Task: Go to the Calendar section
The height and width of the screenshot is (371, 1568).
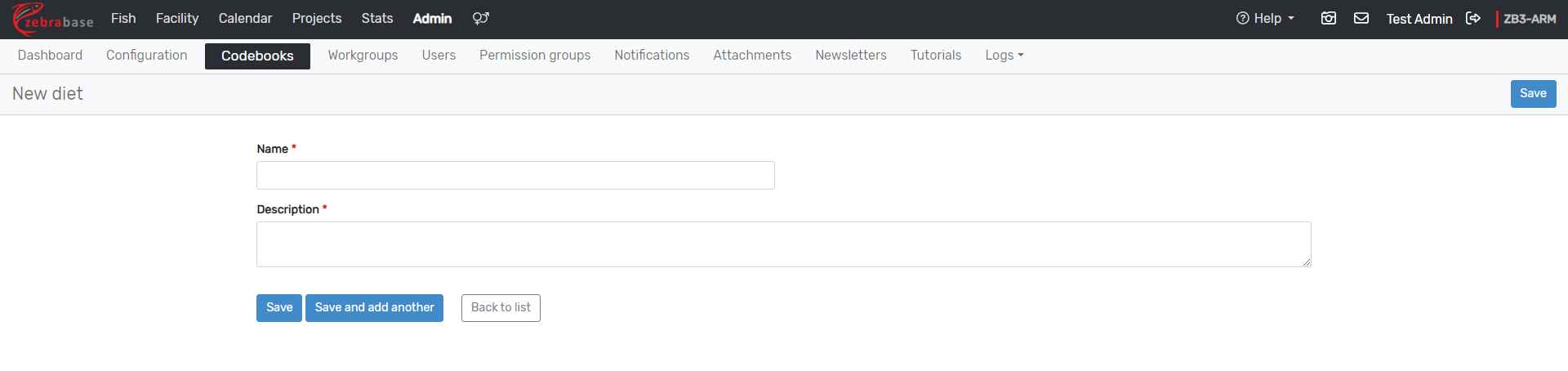Action: (x=245, y=19)
